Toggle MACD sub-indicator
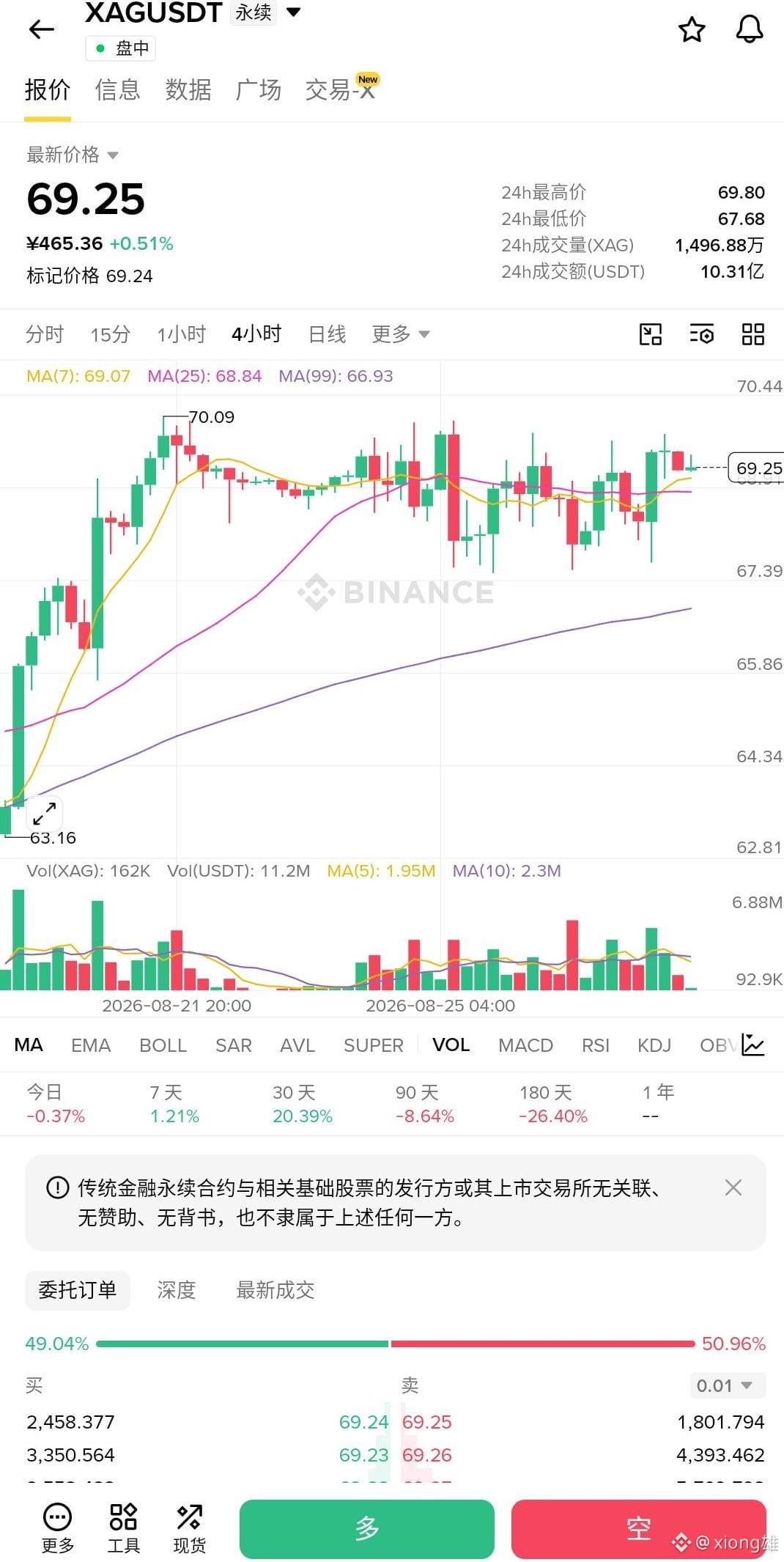784x1562 pixels. click(525, 1045)
